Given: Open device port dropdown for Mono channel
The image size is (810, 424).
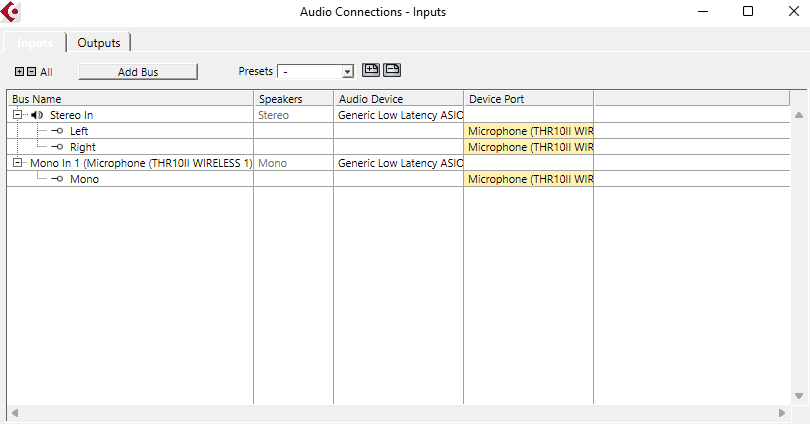Looking at the screenshot, I should (528, 179).
